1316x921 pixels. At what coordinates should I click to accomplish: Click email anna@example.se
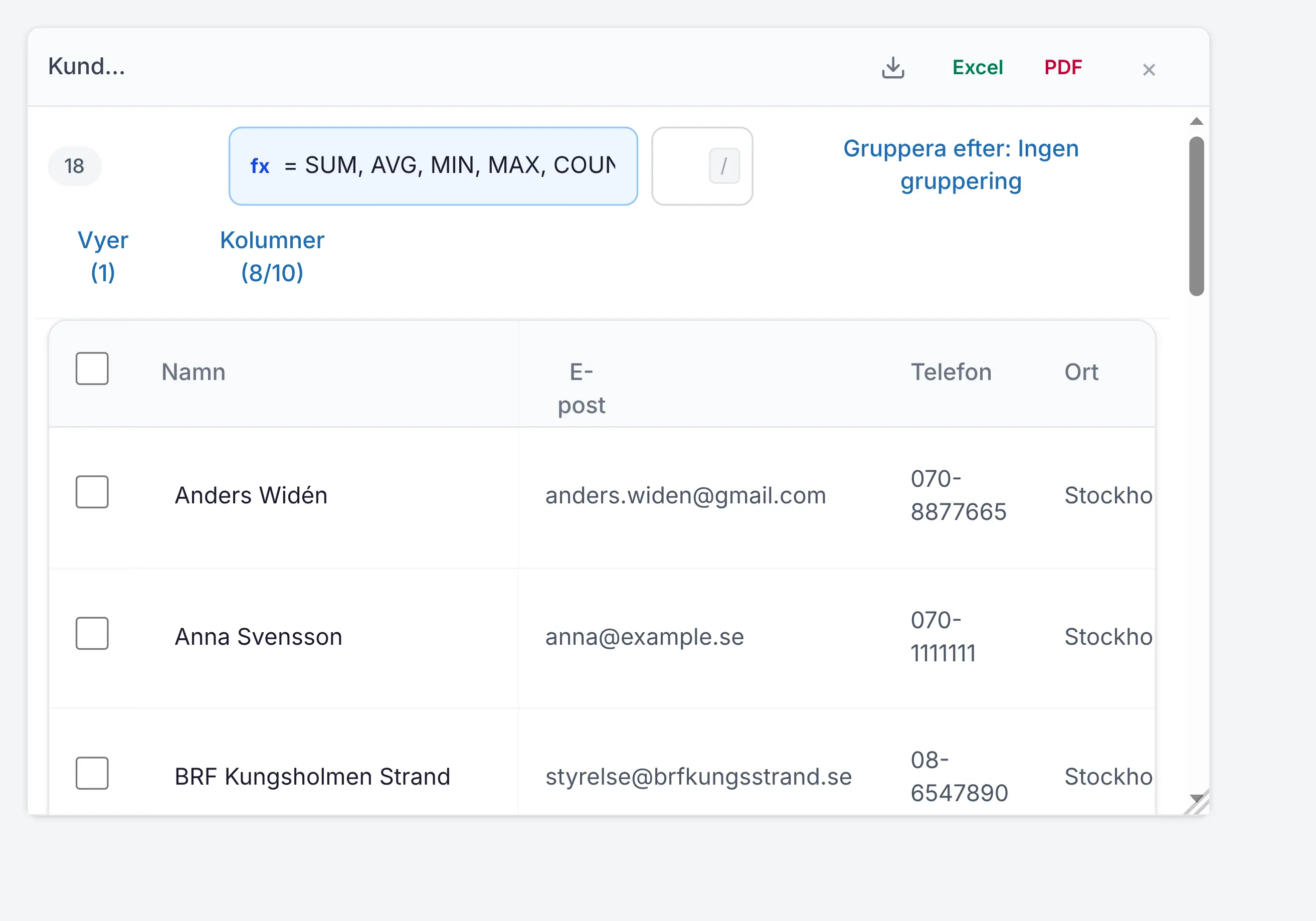[644, 637]
